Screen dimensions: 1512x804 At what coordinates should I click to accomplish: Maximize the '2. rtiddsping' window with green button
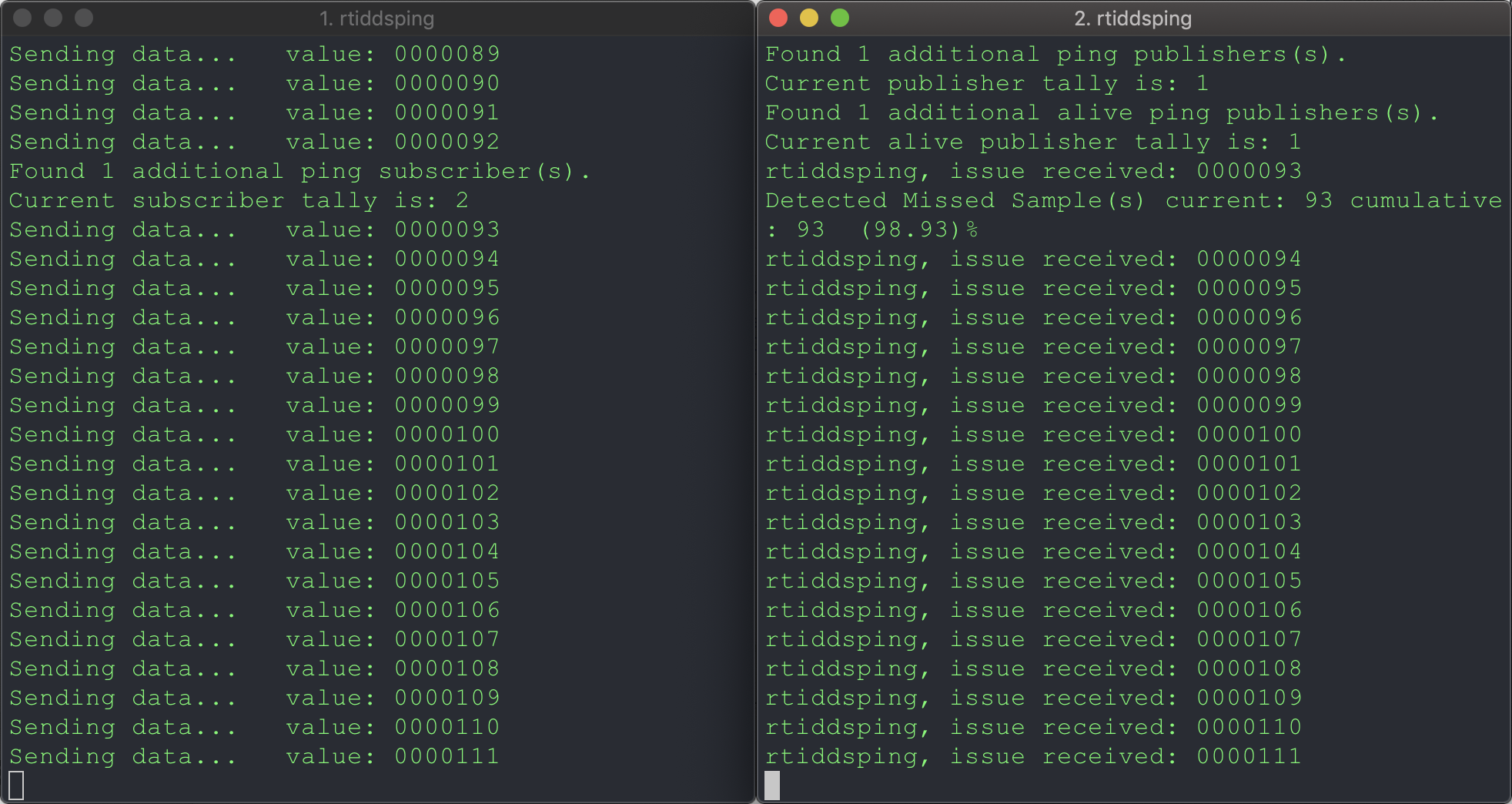(840, 18)
